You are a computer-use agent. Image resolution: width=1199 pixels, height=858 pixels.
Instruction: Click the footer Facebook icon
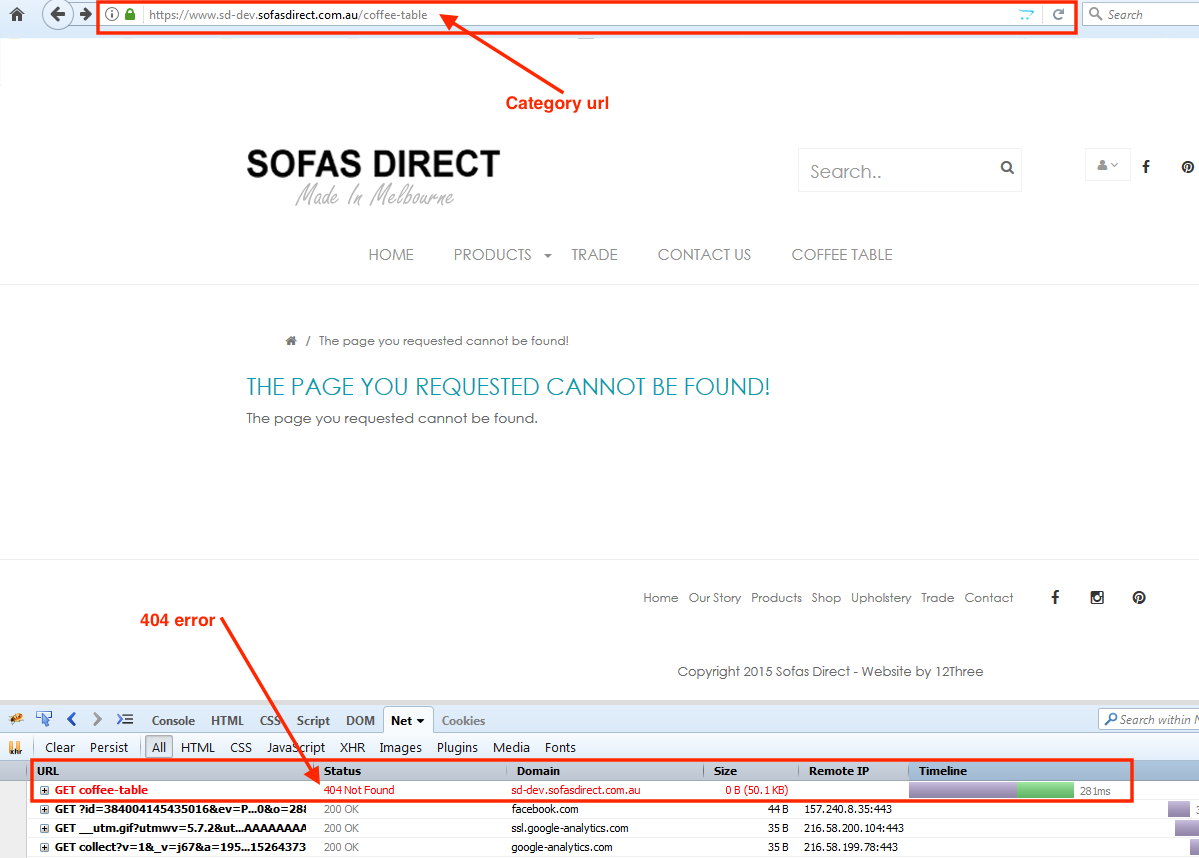[1055, 597]
